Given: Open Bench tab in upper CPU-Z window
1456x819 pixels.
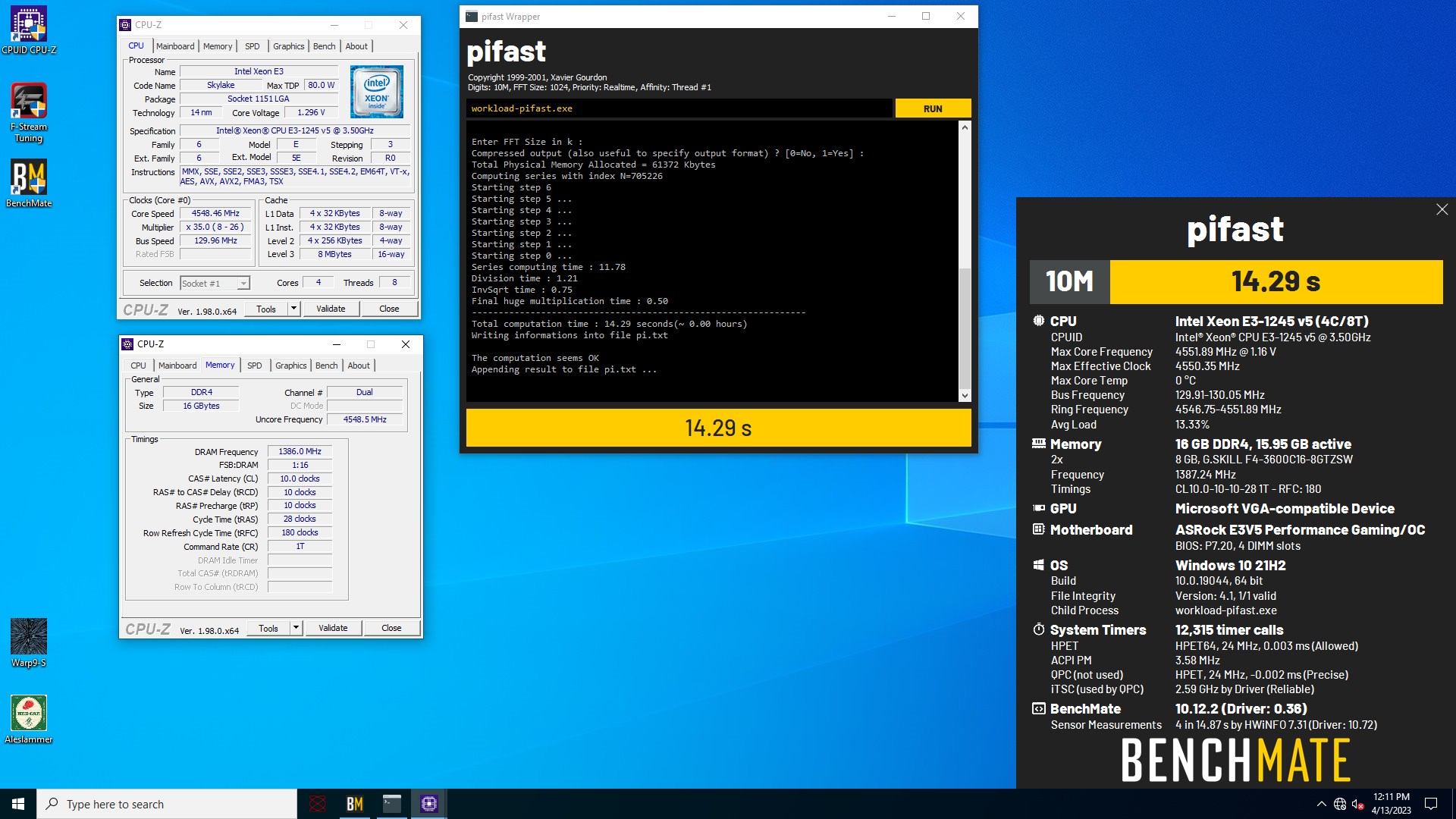Looking at the screenshot, I should coord(325,46).
